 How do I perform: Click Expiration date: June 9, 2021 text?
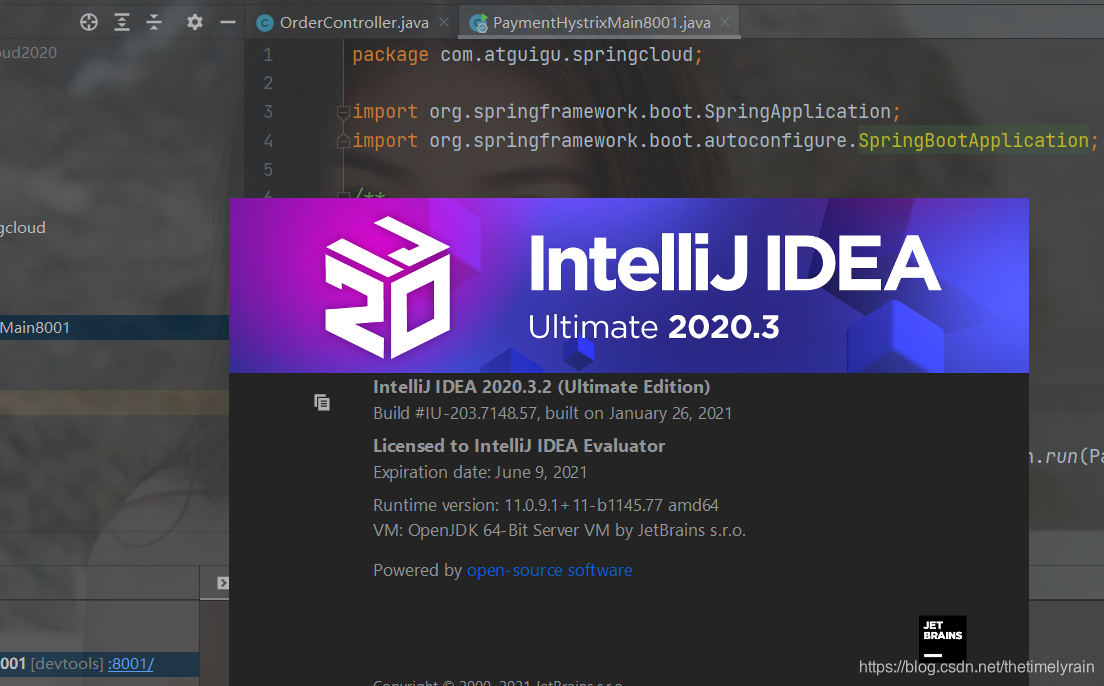[x=480, y=472]
